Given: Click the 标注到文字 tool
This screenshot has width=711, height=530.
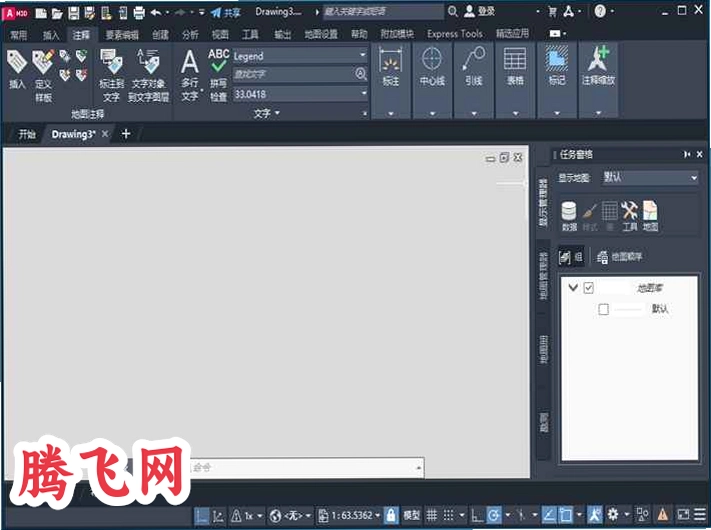Looking at the screenshot, I should [111, 75].
